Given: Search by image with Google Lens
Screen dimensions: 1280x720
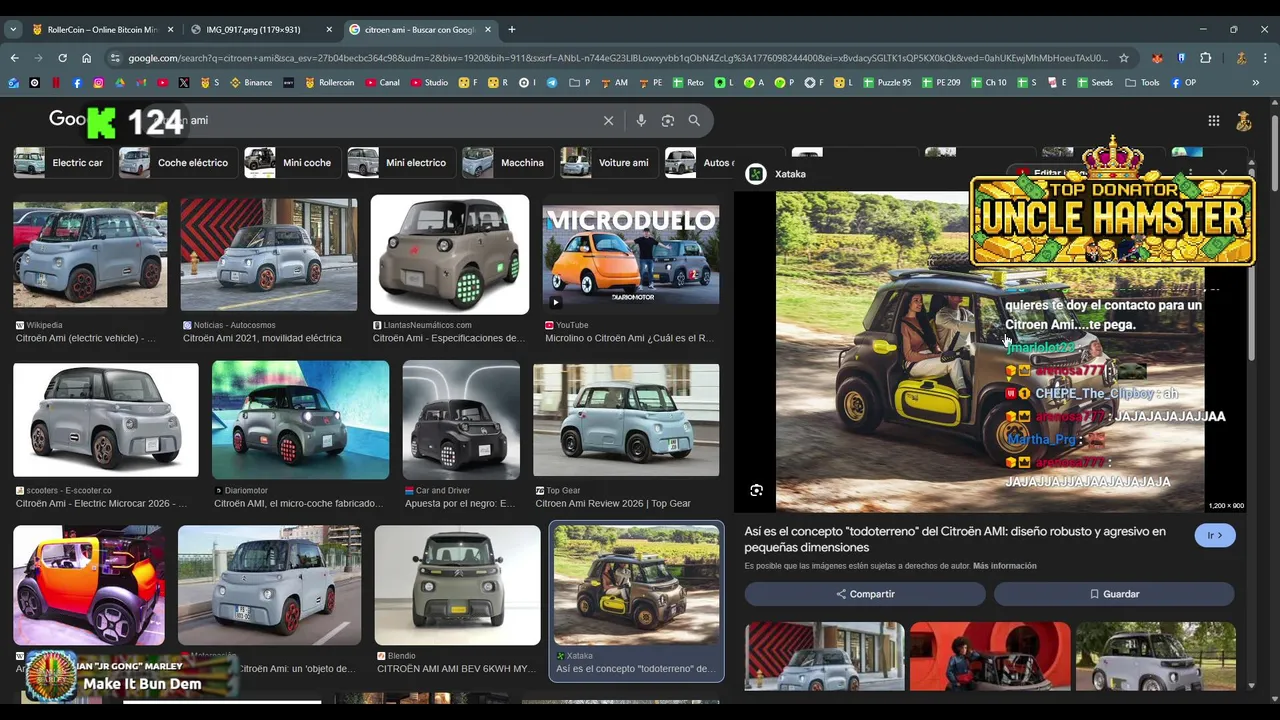Looking at the screenshot, I should pyautogui.click(x=668, y=120).
